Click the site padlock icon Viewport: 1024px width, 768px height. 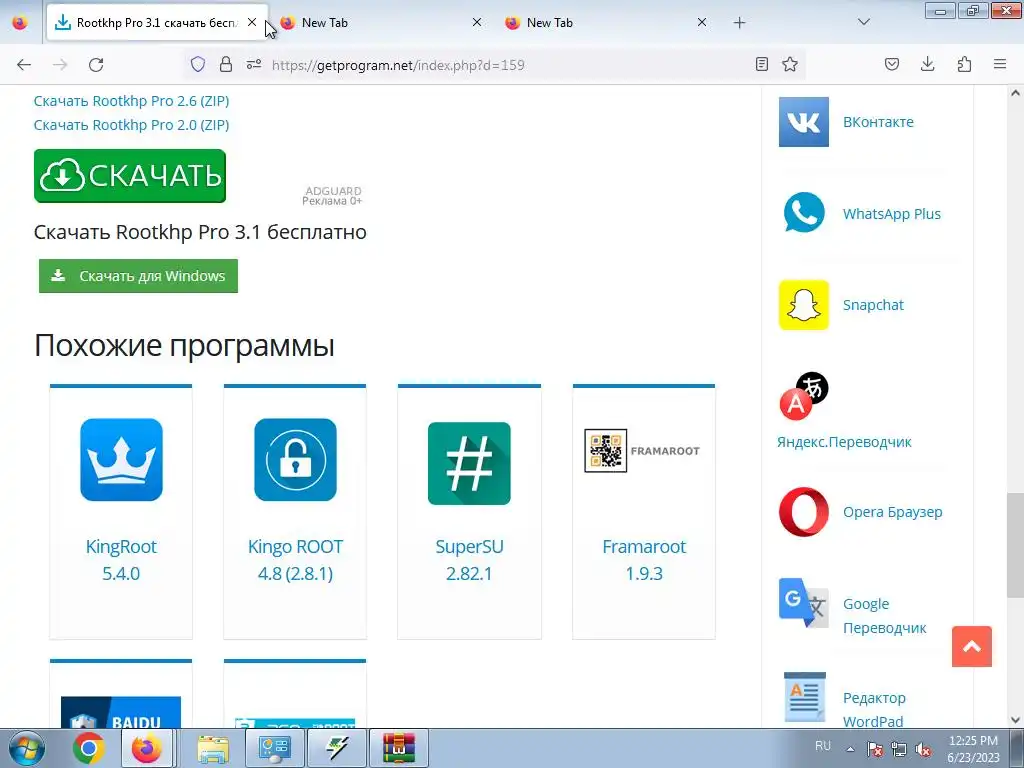click(226, 64)
